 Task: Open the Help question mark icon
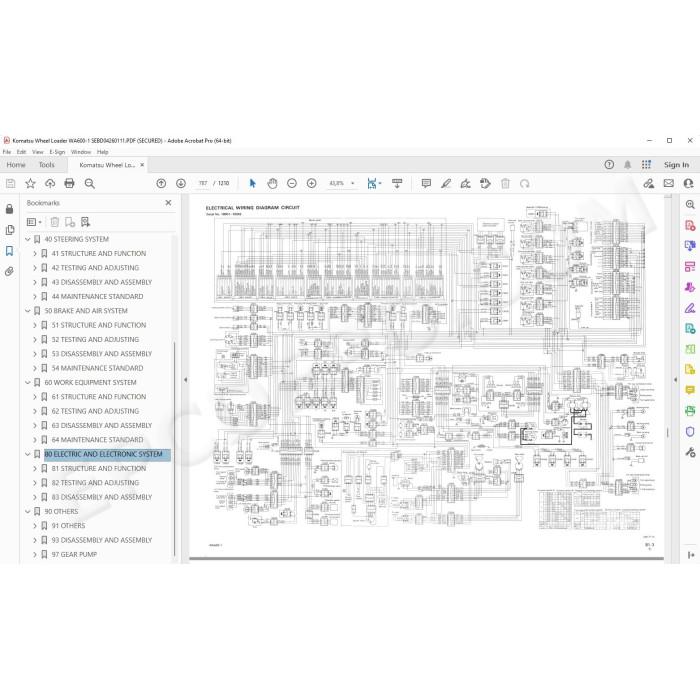[x=609, y=164]
